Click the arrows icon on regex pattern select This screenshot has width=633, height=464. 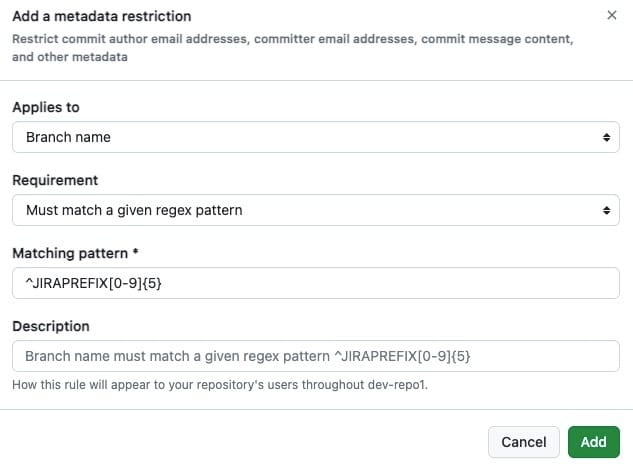[x=605, y=210]
